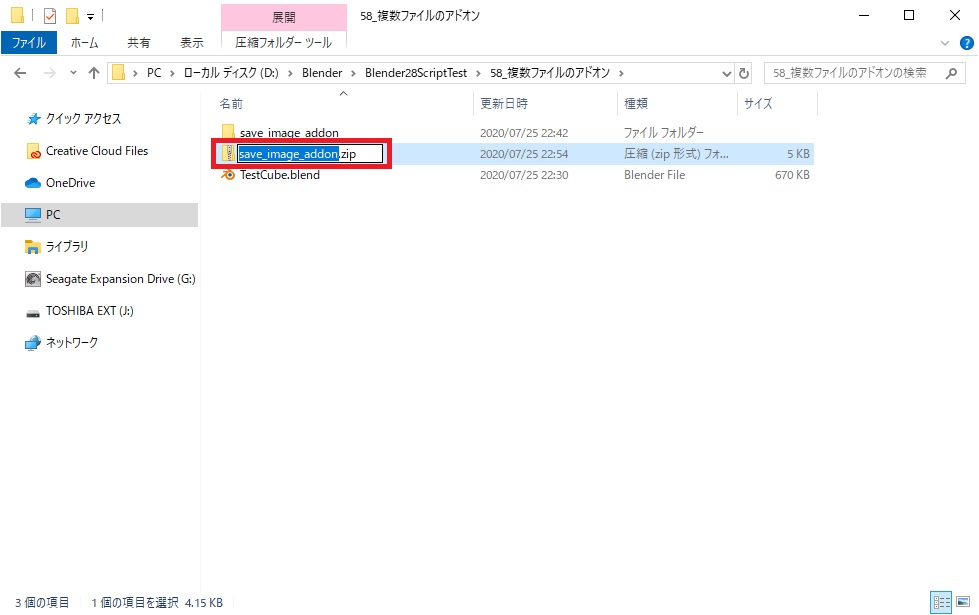Open the Help question mark icon
Image resolution: width=979 pixels, height=615 pixels.
click(x=967, y=43)
